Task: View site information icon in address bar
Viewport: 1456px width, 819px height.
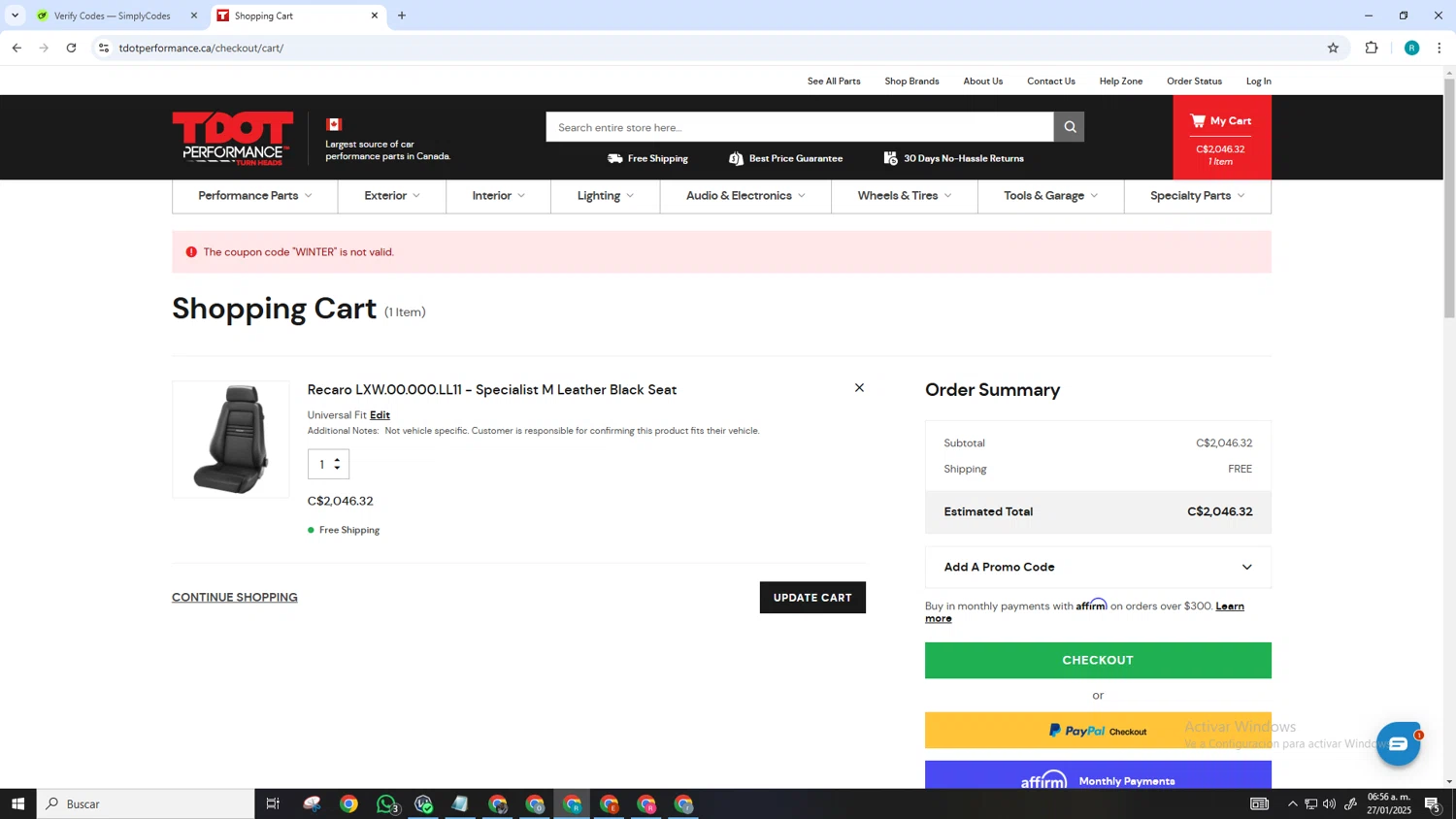Action: pyautogui.click(x=104, y=48)
